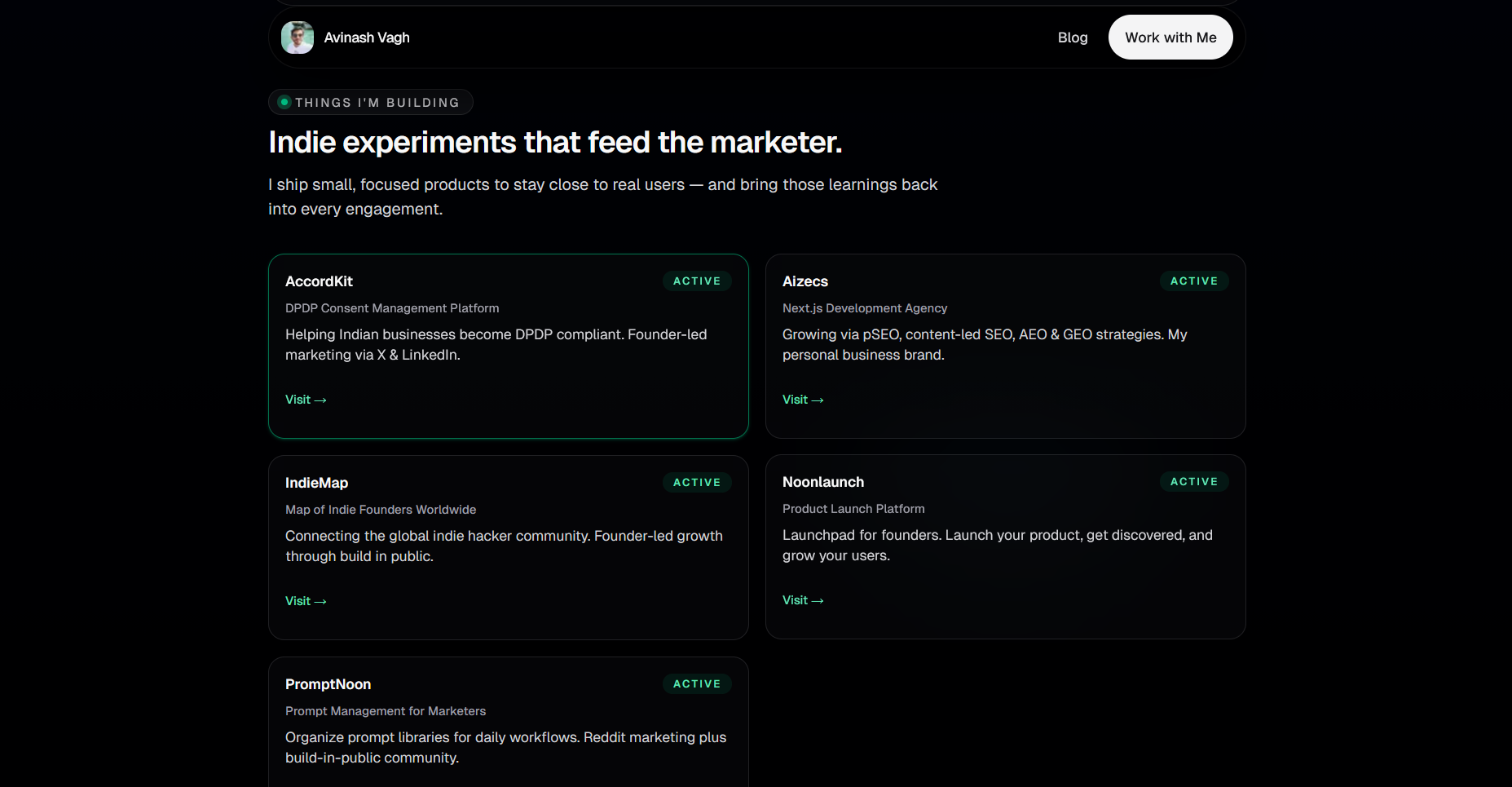Screen dimensions: 1512x787
Task: Click the green dot in Things I'm Building badge
Action: [284, 102]
